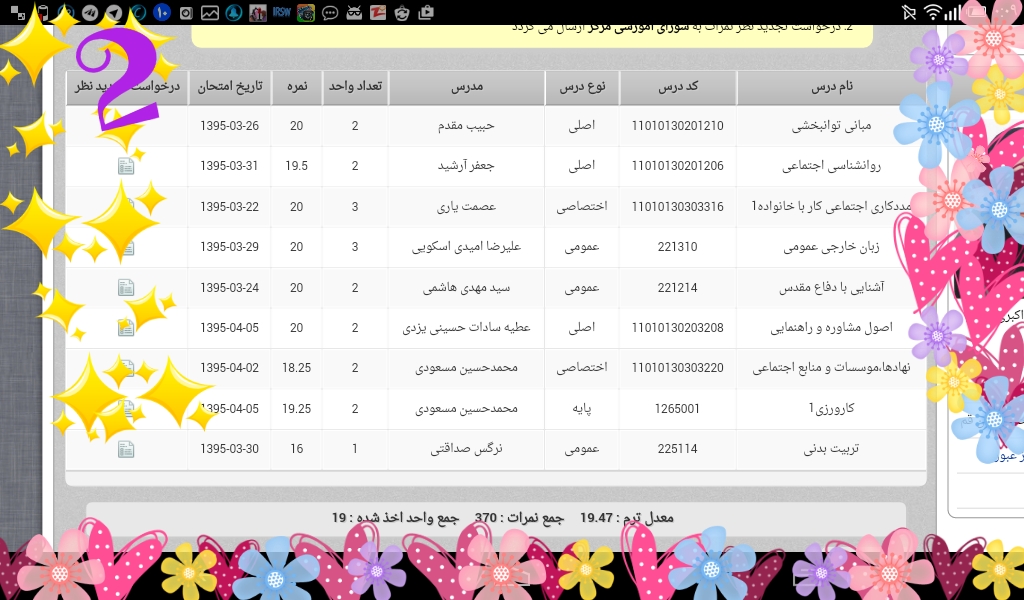Tap the Play Store bag notification icon
1024x600 pixels.
tap(426, 12)
